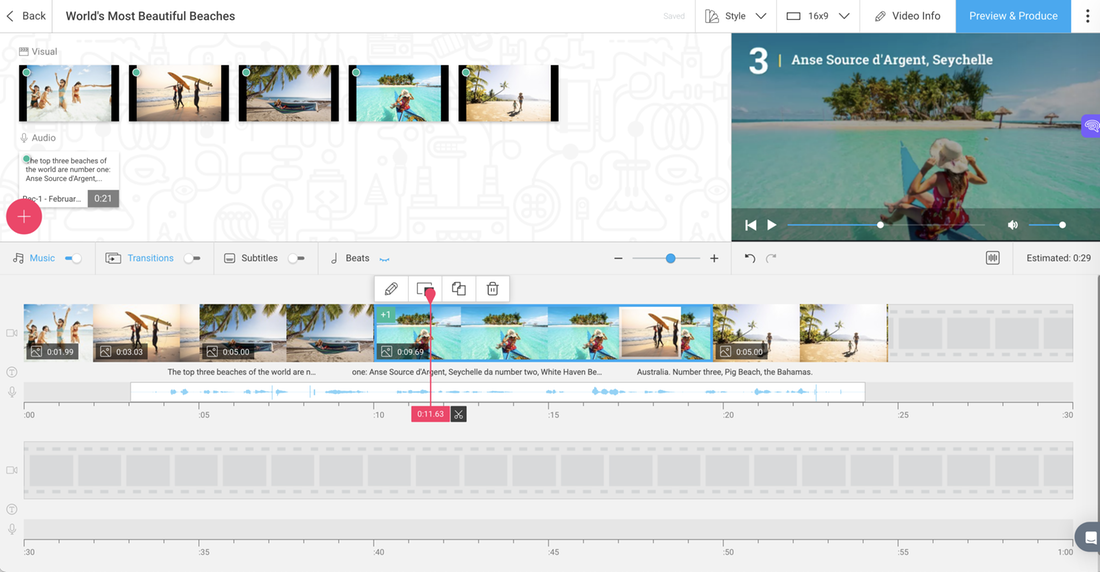The height and width of the screenshot is (572, 1100).
Task: Expand the 16x9 aspect ratio dropdown
Action: point(818,16)
